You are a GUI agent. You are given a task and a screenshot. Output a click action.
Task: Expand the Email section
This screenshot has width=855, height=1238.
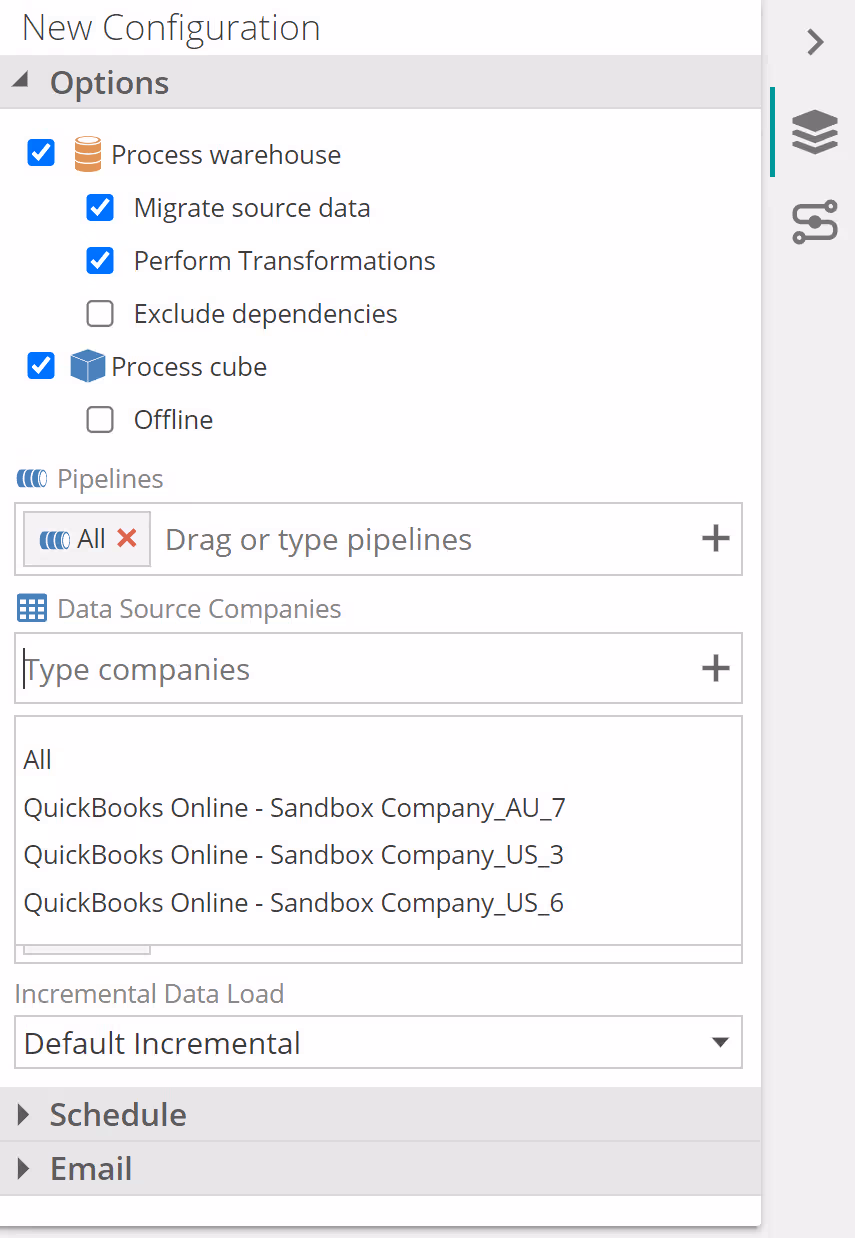pyautogui.click(x=91, y=1168)
